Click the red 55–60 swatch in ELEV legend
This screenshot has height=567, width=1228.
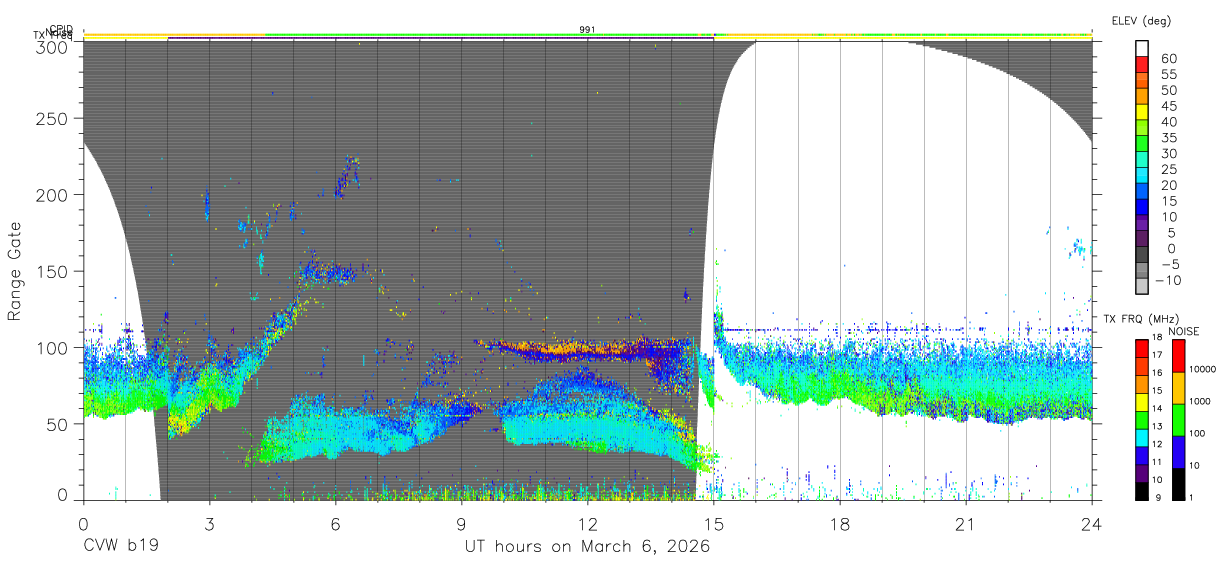(1144, 65)
